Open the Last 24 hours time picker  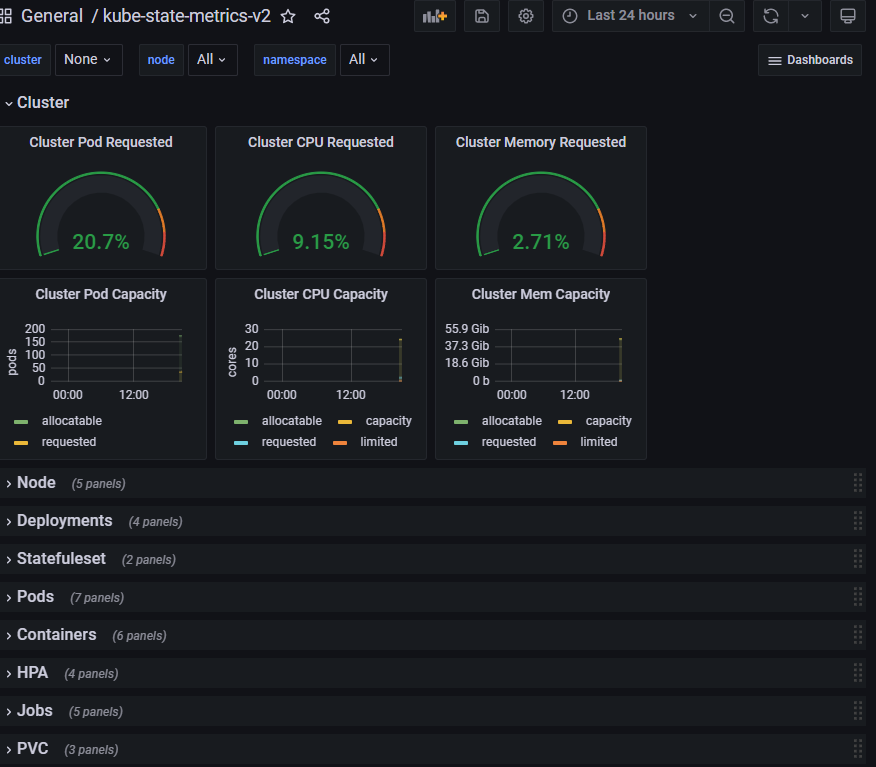631,16
